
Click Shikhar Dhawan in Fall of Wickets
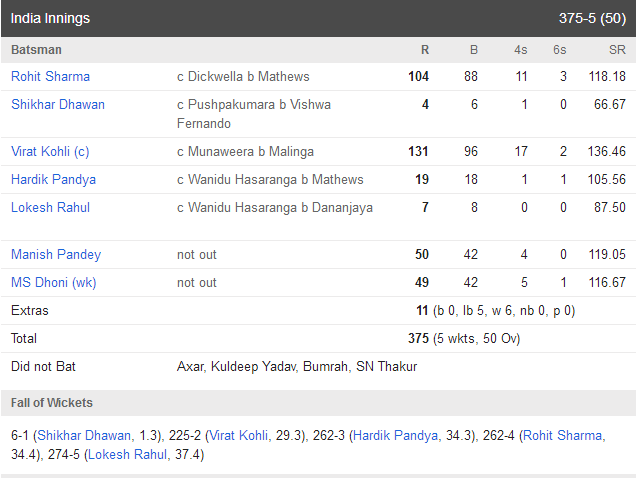coord(84,435)
